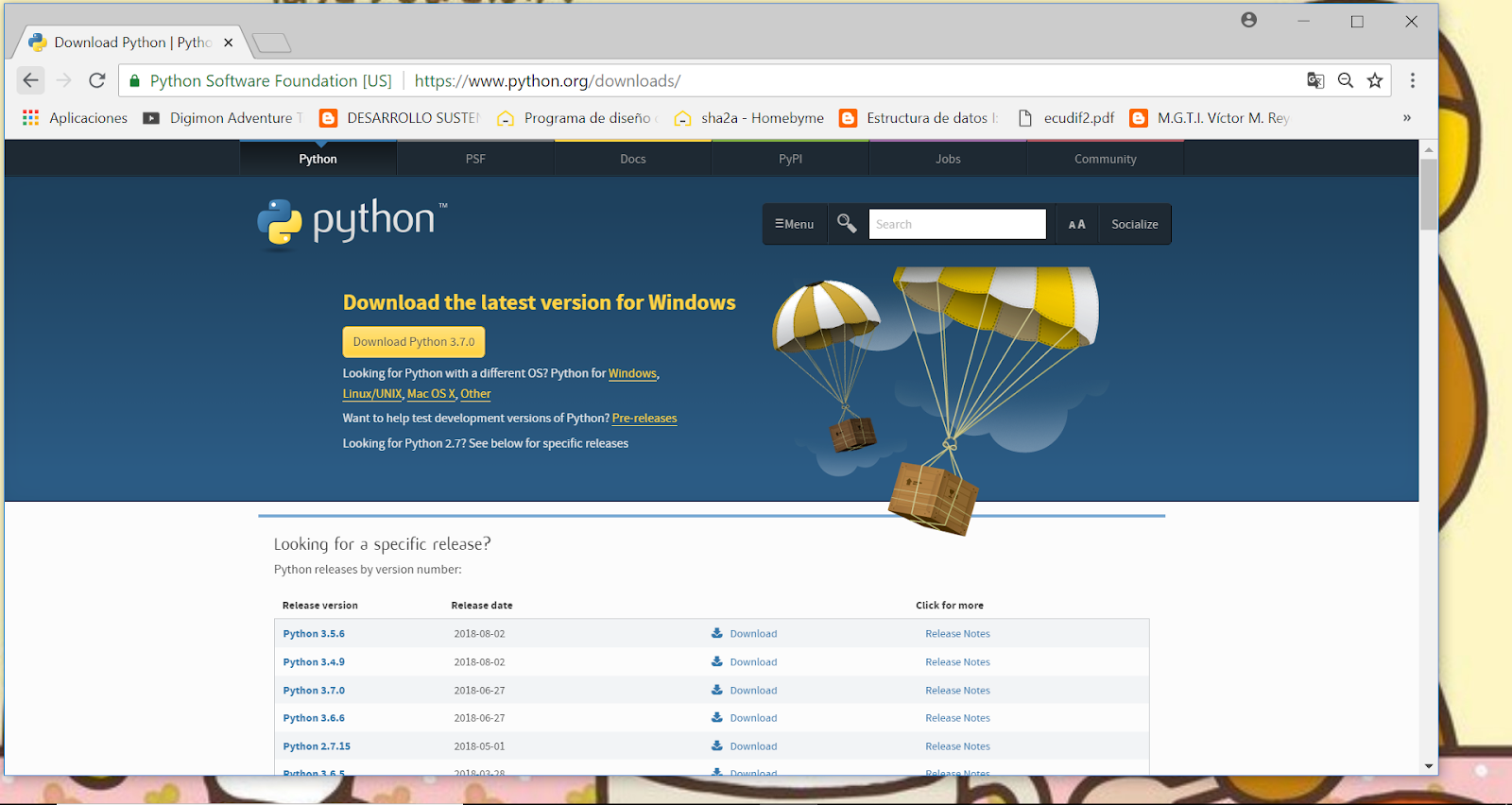Open Release Notes for Python 3.6.6
Screen dimensions: 1512x805
(x=957, y=718)
